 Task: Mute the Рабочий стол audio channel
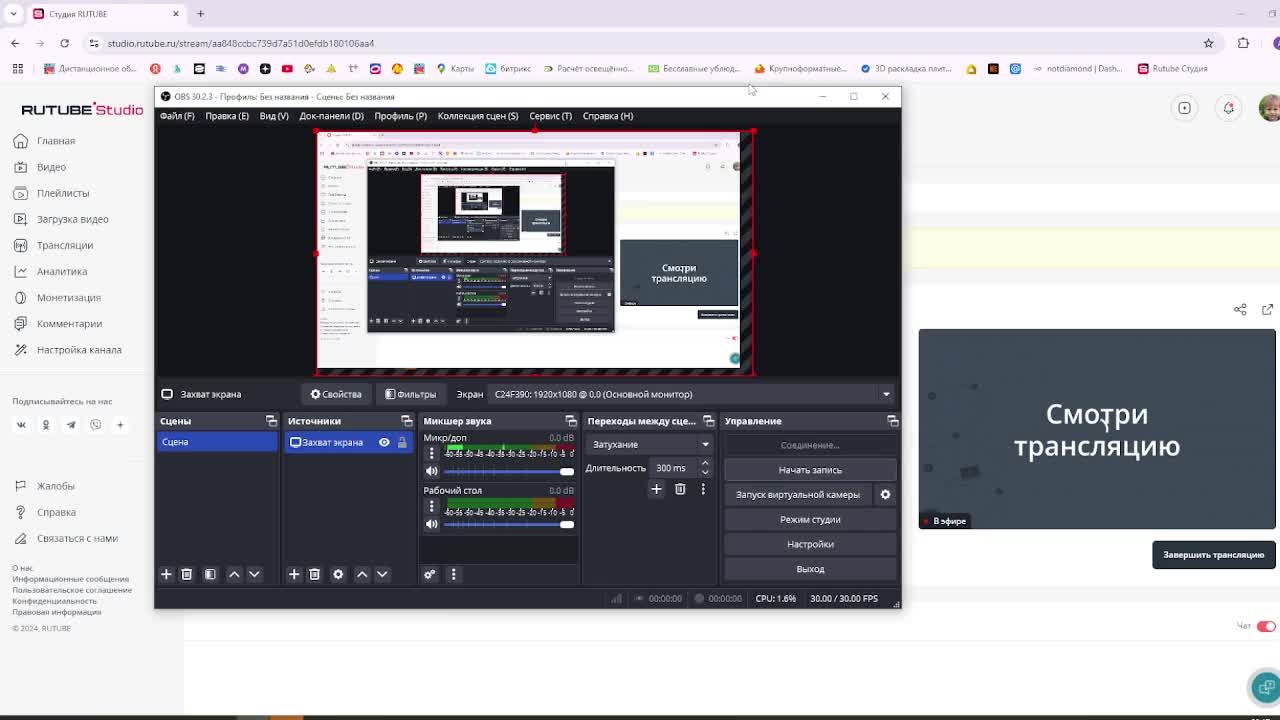point(432,524)
